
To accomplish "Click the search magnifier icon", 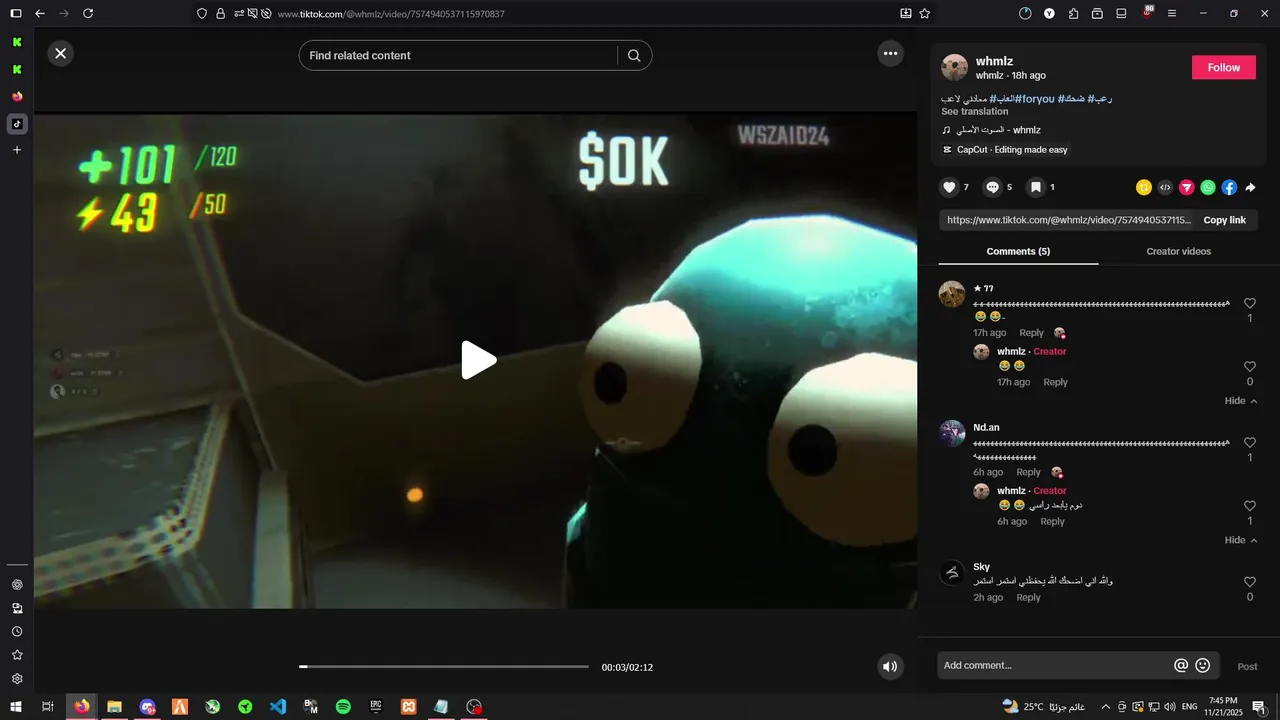I will [634, 56].
